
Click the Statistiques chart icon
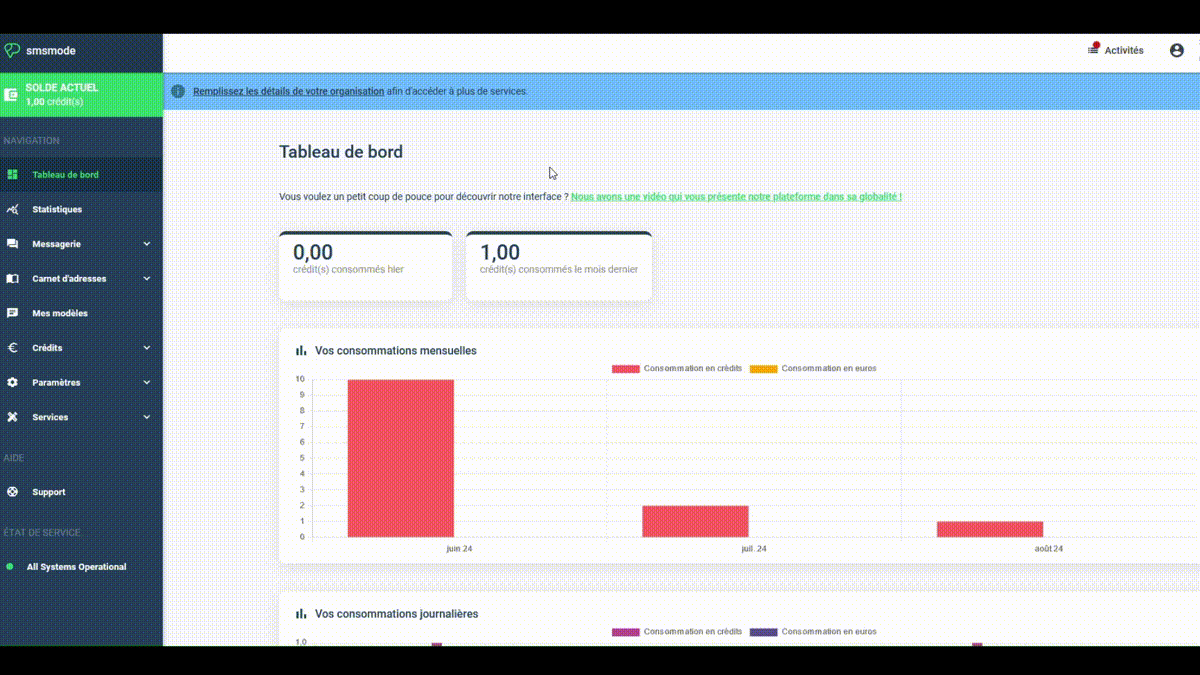(13, 210)
